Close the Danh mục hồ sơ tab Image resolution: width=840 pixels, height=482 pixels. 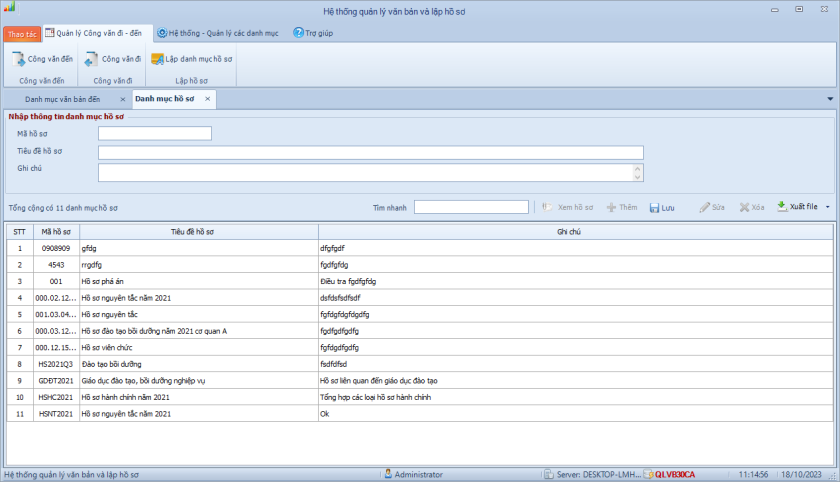207,99
